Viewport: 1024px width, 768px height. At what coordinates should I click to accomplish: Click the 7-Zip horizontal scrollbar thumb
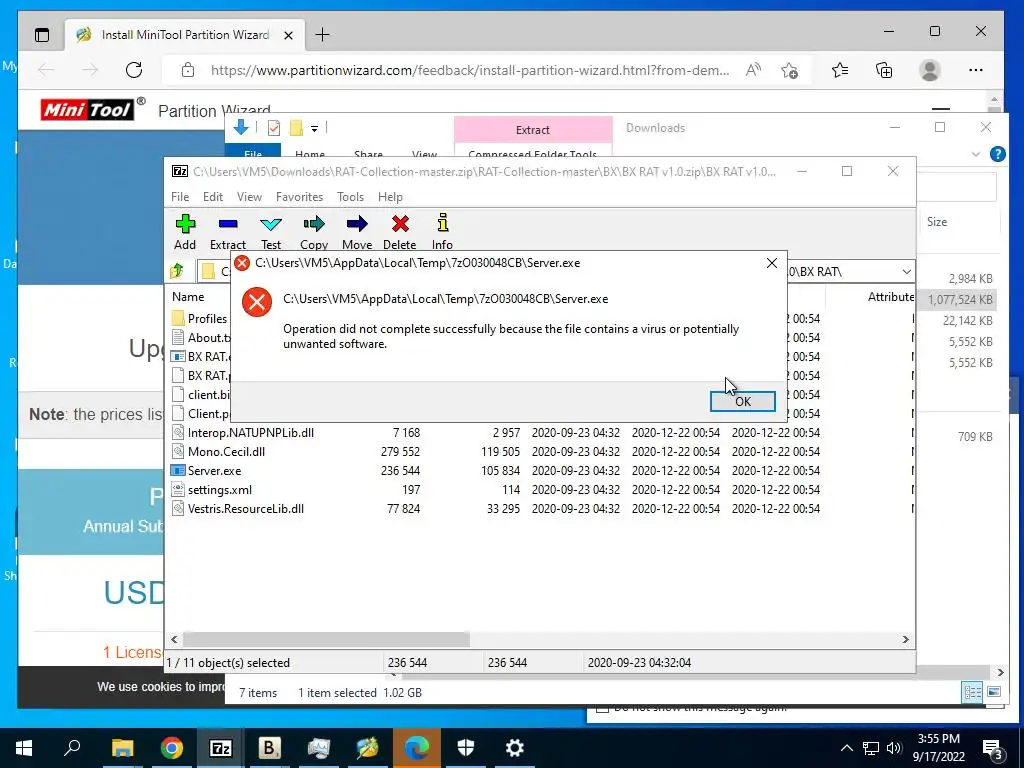tap(325, 639)
